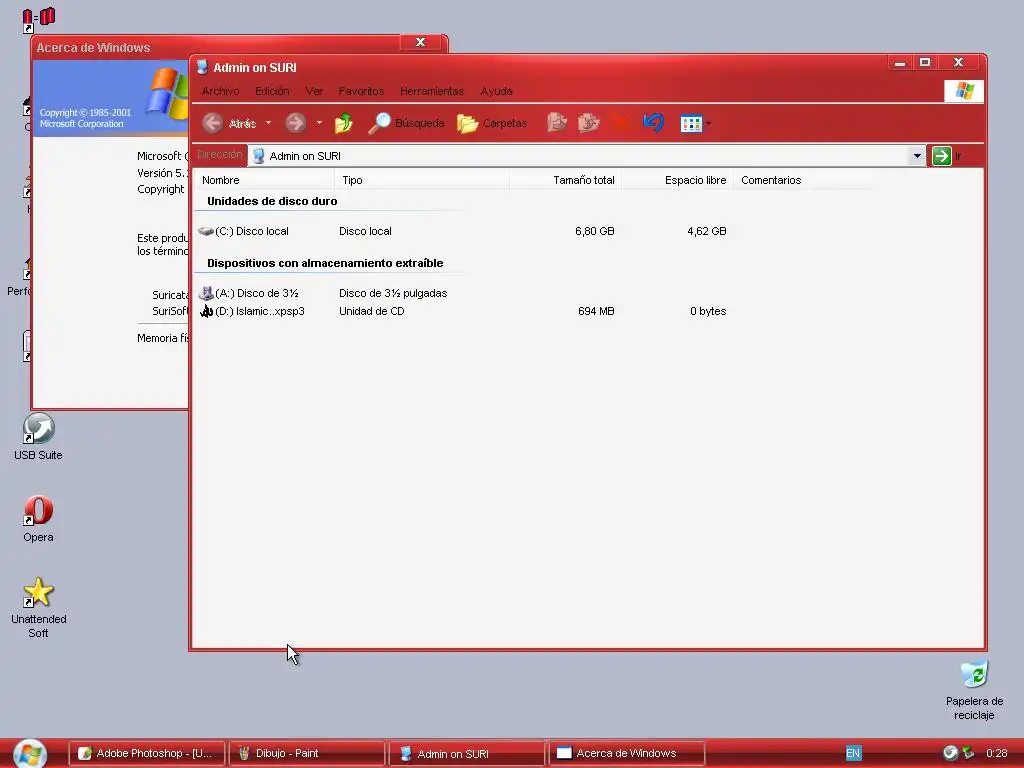Click the green Ir go arrow
This screenshot has width=1024, height=768.
942,155
